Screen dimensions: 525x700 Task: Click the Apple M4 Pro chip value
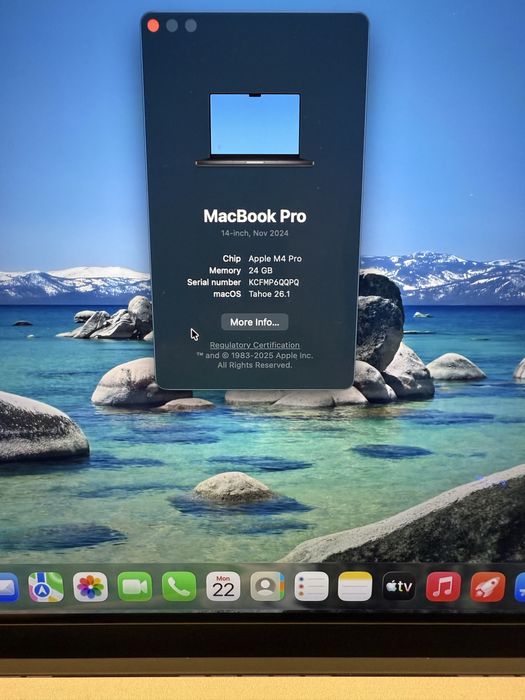click(x=275, y=258)
